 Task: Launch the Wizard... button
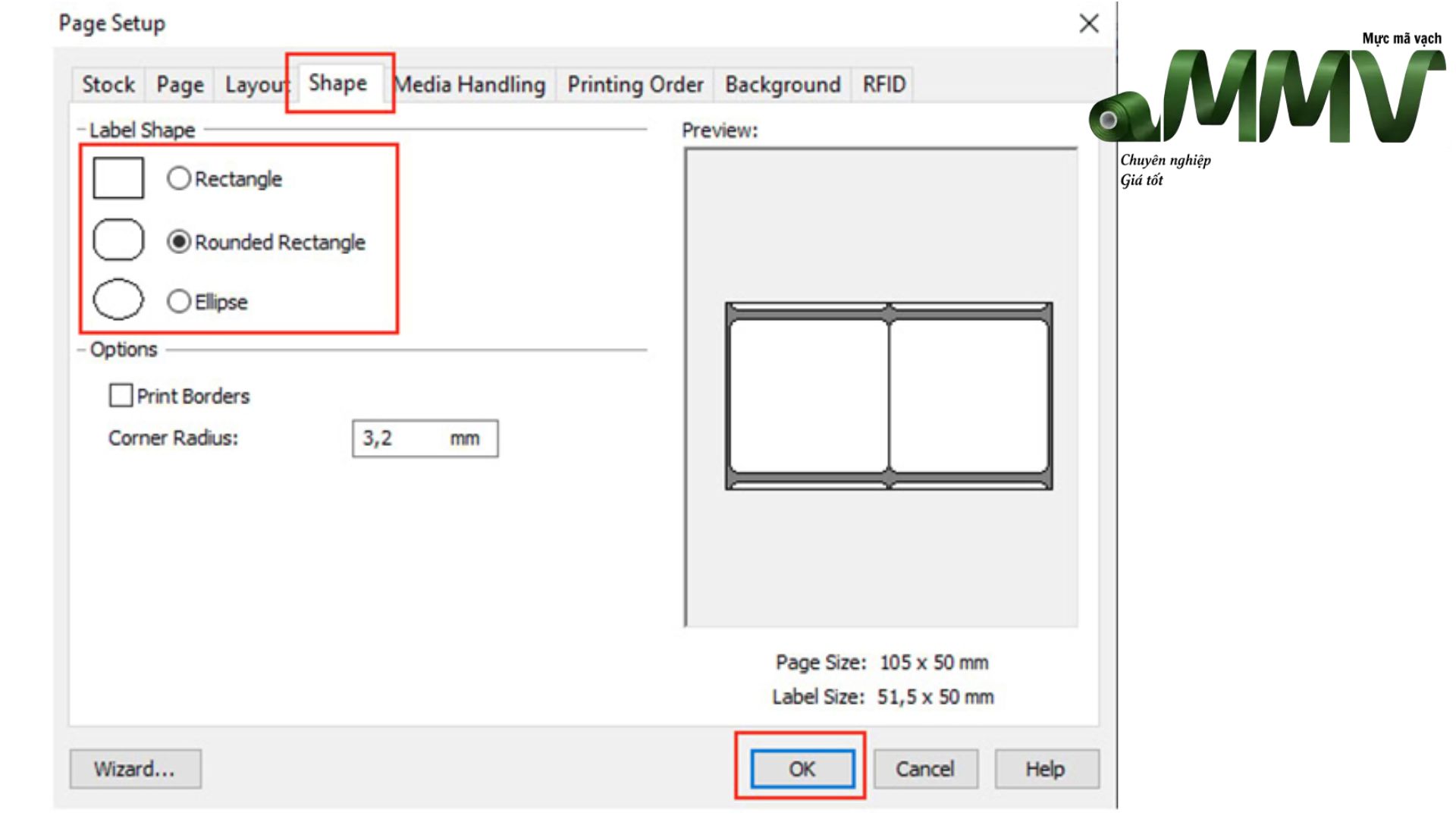click(x=135, y=769)
